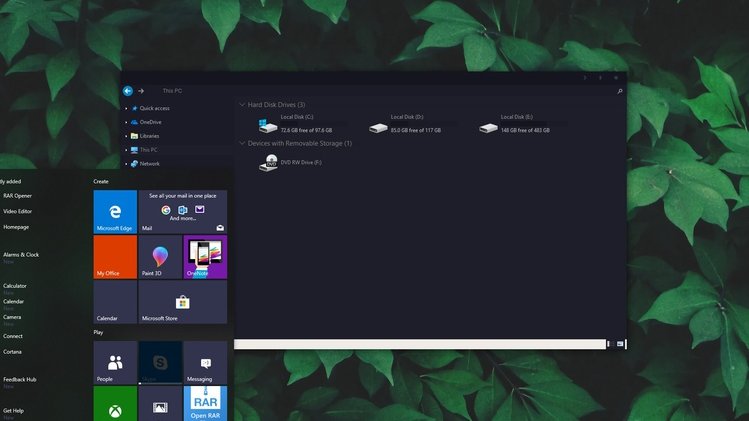
Task: Collapse the Devices with Removable Storage group
Action: (242, 143)
